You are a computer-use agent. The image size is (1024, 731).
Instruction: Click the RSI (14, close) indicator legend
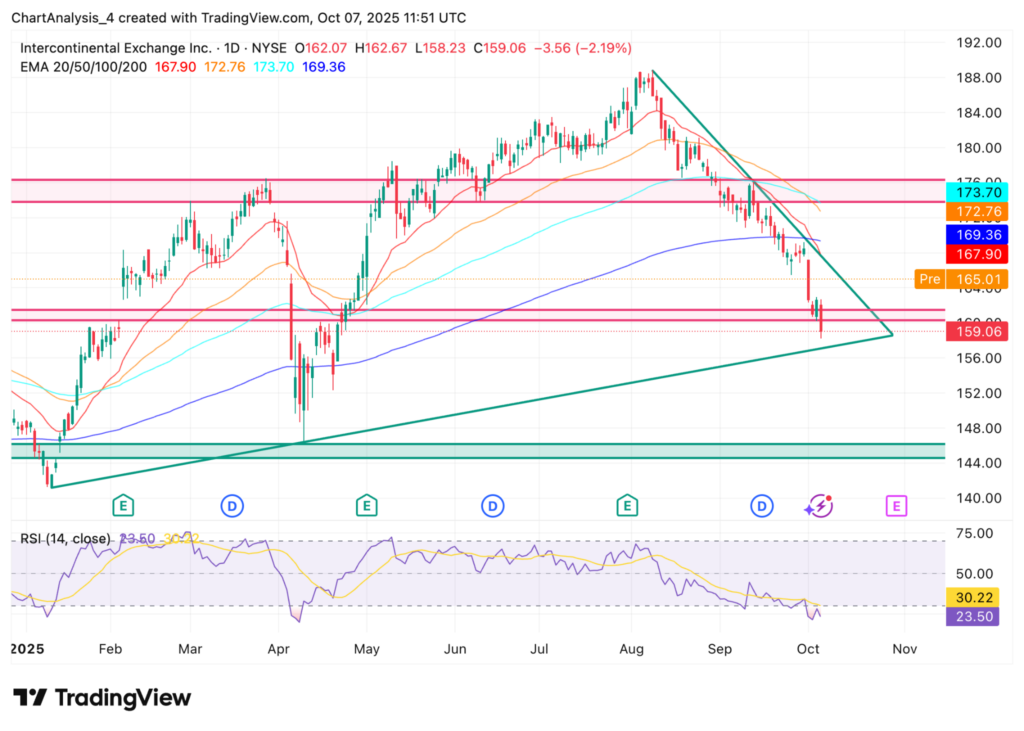coord(65,539)
